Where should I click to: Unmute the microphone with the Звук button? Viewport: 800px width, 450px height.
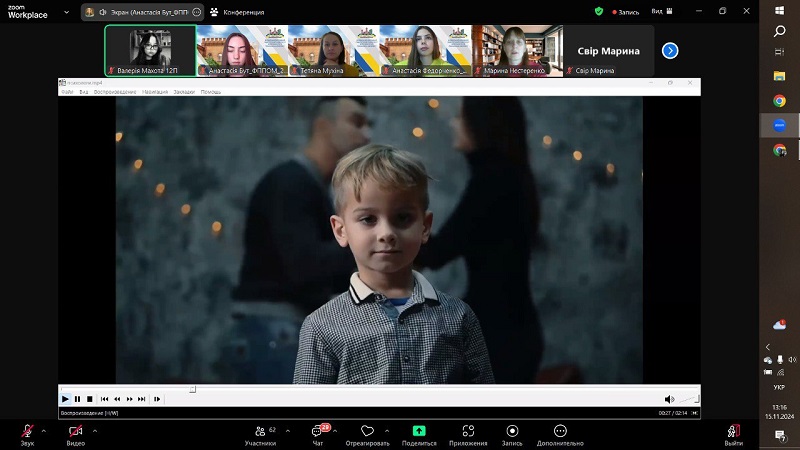point(27,435)
